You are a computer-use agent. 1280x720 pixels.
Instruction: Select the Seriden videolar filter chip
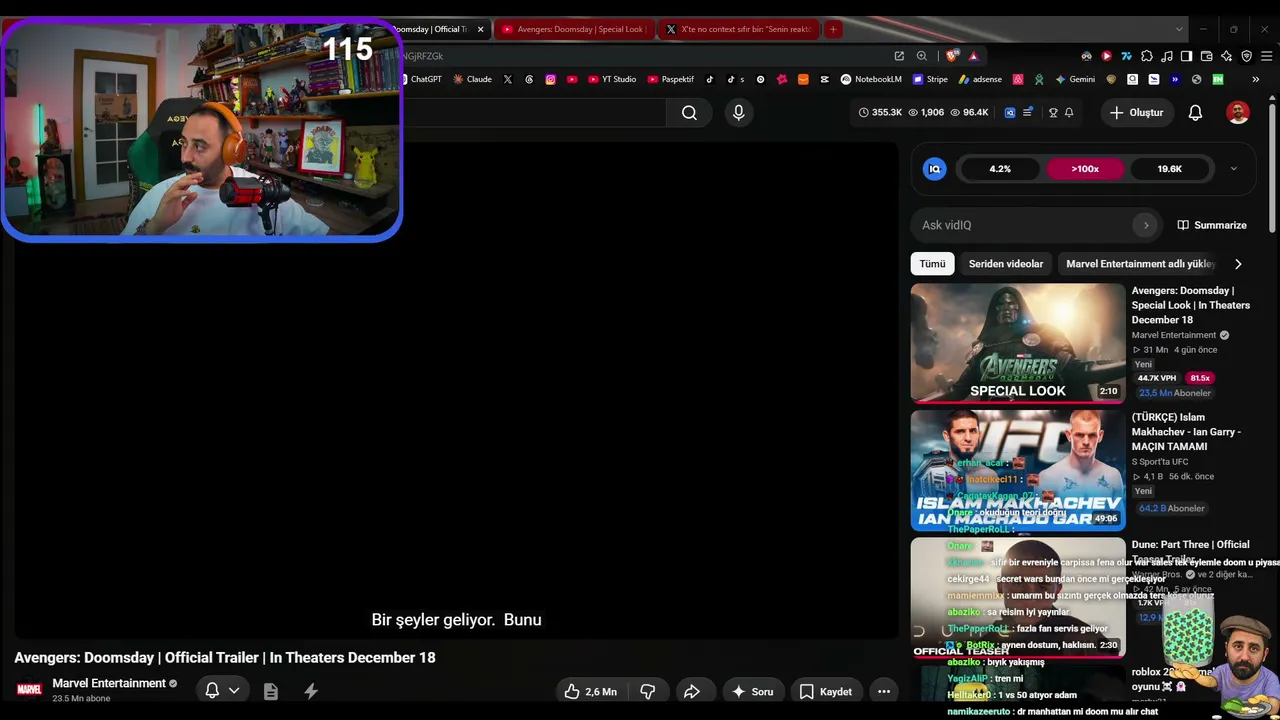[x=1006, y=264]
